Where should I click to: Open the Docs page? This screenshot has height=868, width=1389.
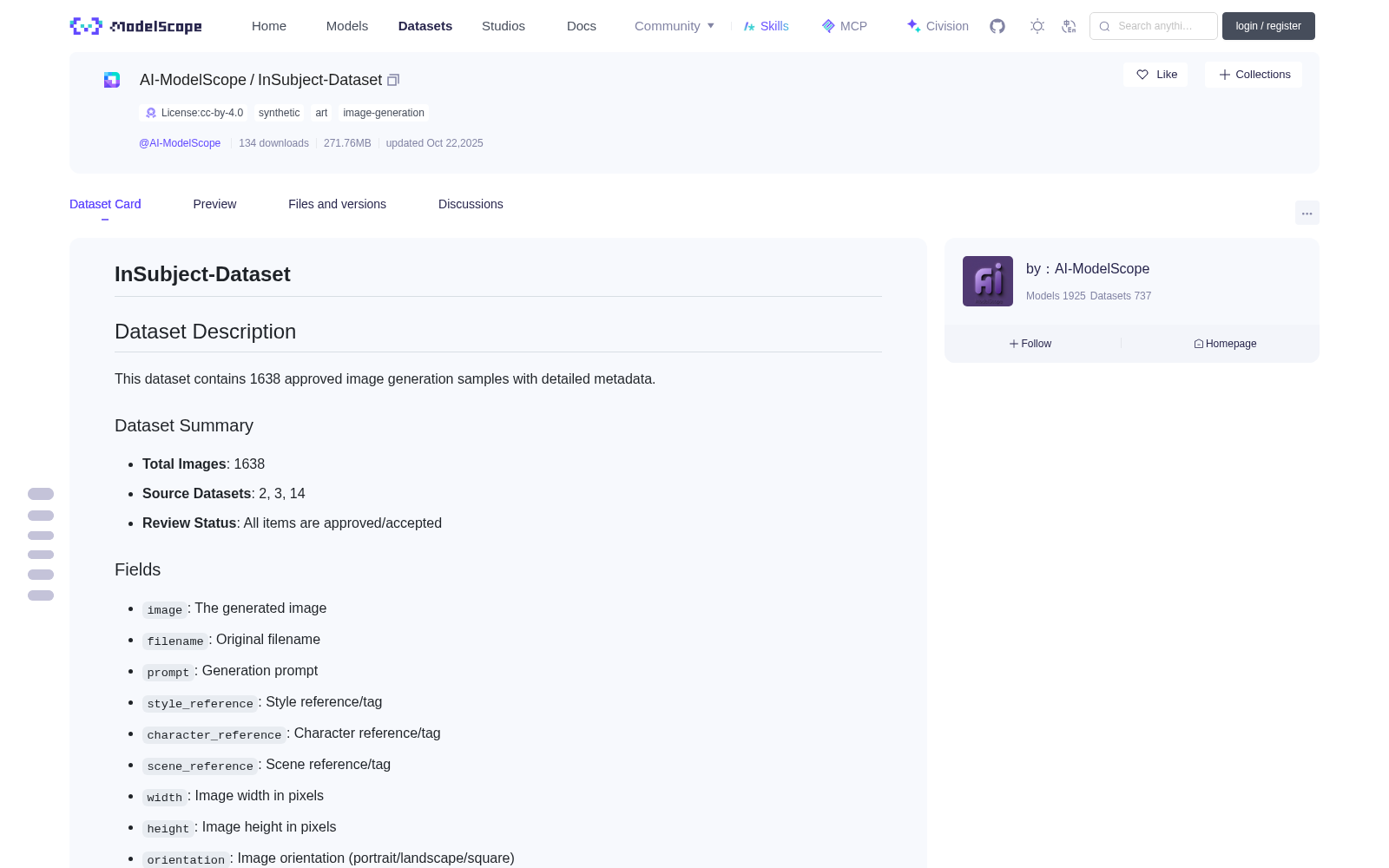(582, 26)
